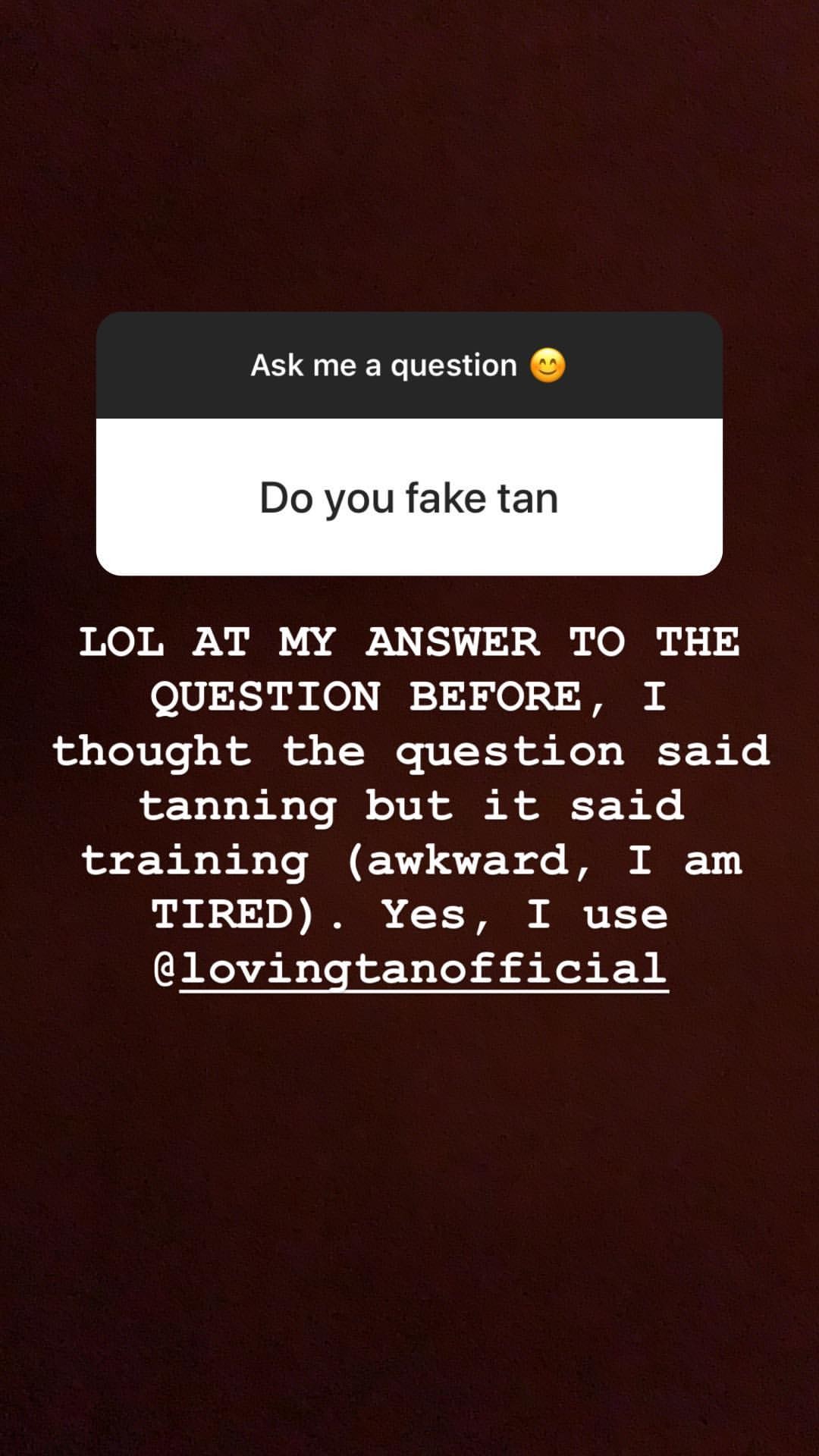Tap the smiling emoji in the sticker header
Viewport: 819px width, 1456px height.
(548, 366)
